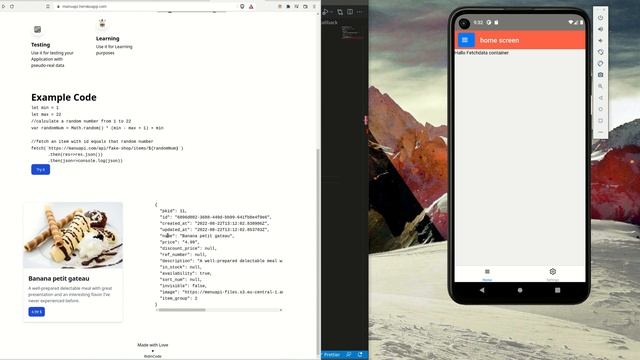Click the emulator zoom magnifier icon
Screen dimensions: 640x360
600,87
